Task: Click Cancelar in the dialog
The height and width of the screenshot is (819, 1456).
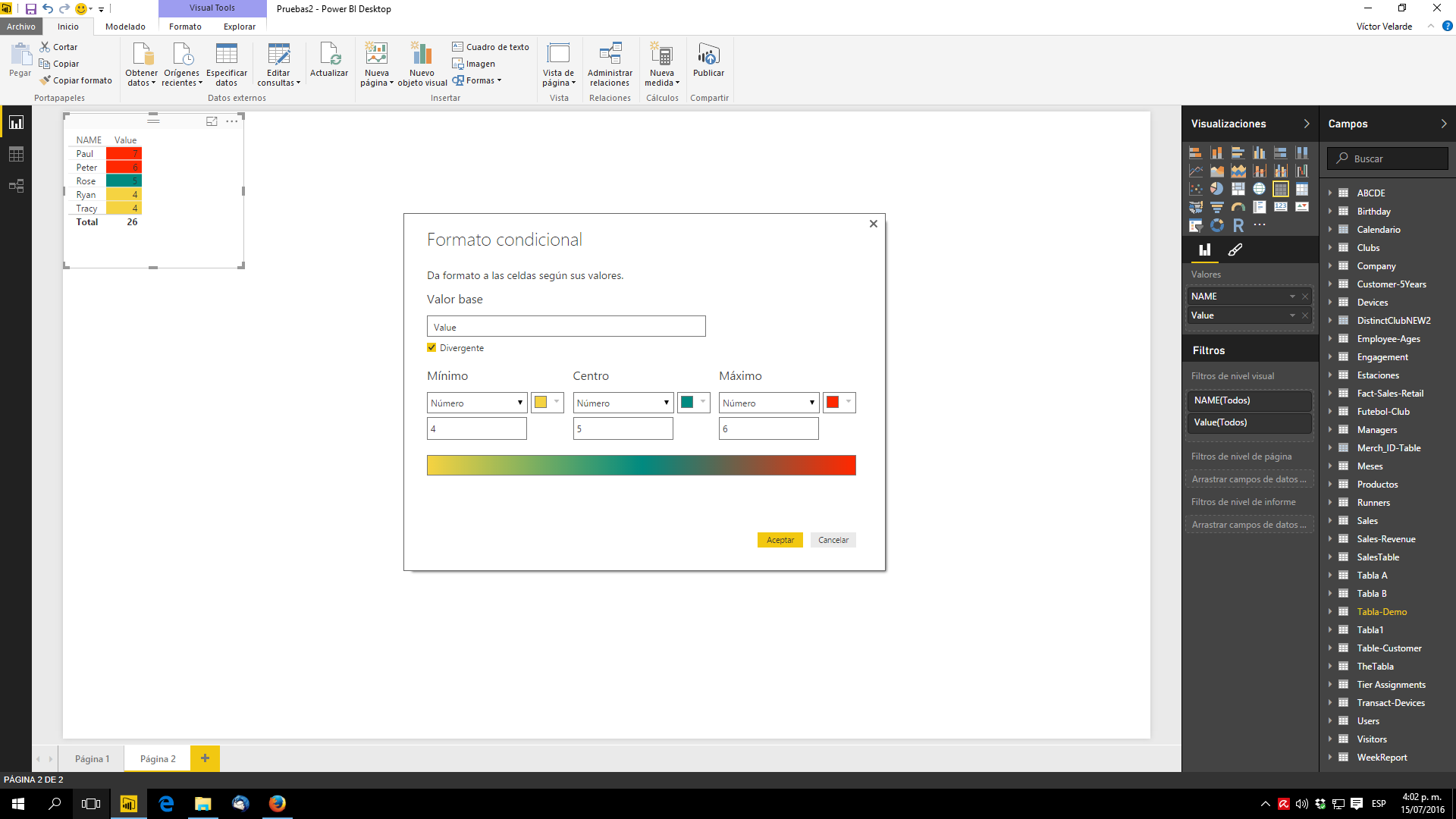Action: tap(833, 540)
